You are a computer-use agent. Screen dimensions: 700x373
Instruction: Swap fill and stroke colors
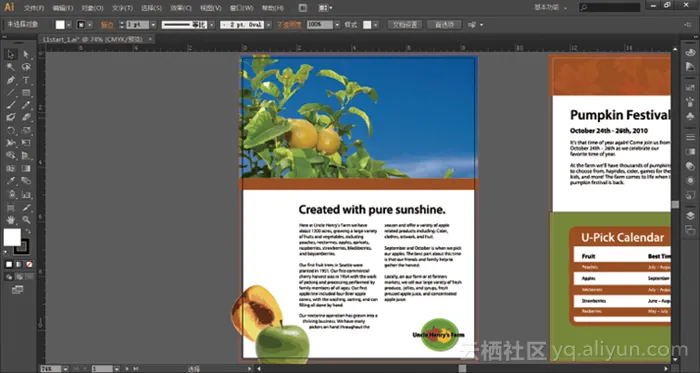(28, 231)
